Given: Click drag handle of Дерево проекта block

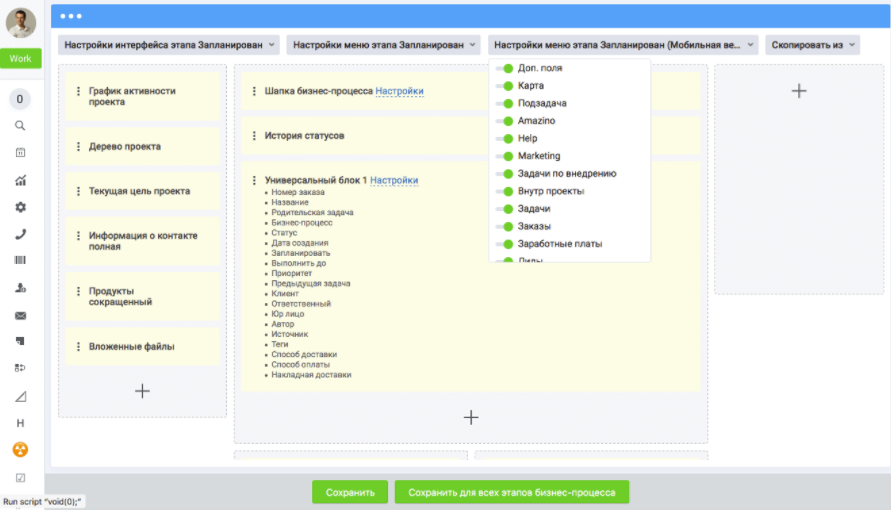Looking at the screenshot, I should pyautogui.click(x=78, y=147).
